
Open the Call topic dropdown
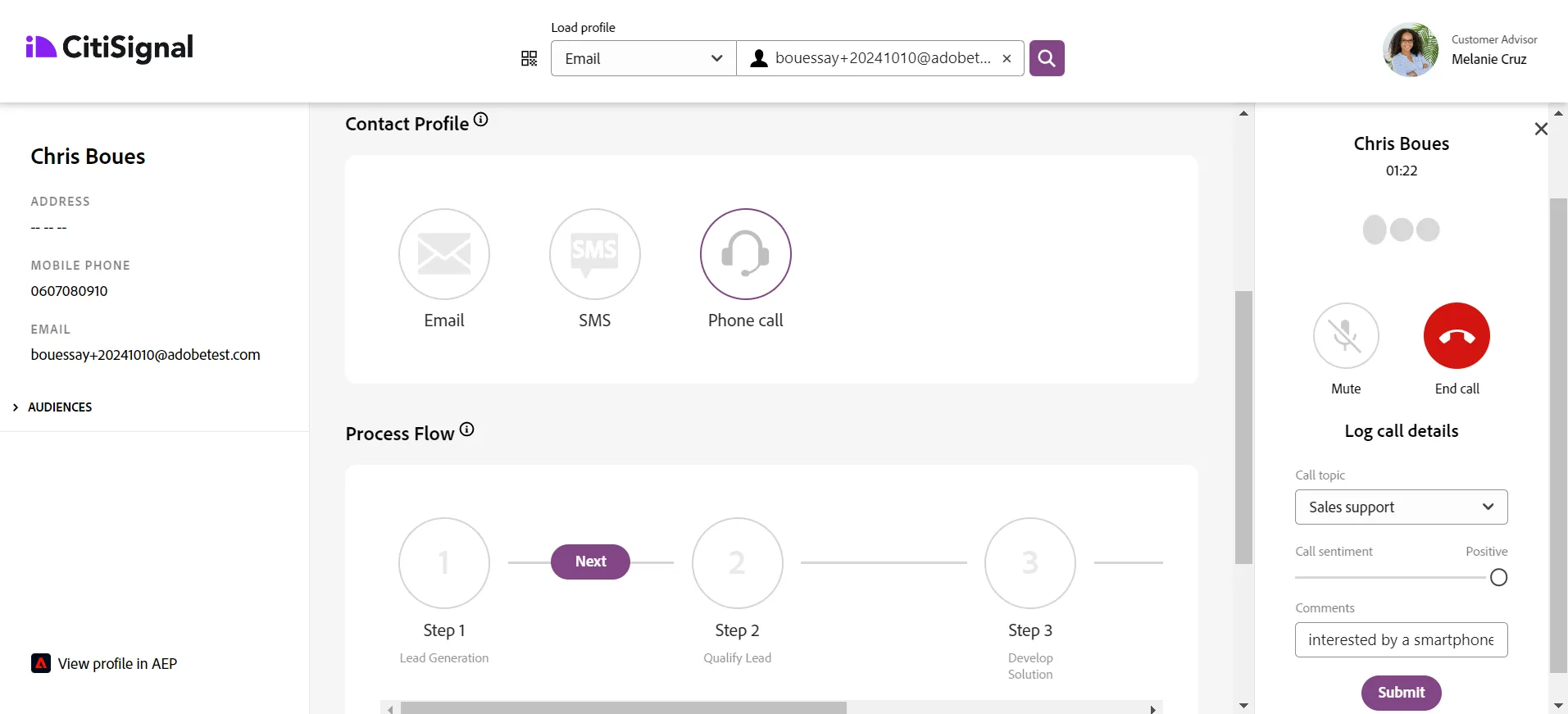coord(1402,507)
